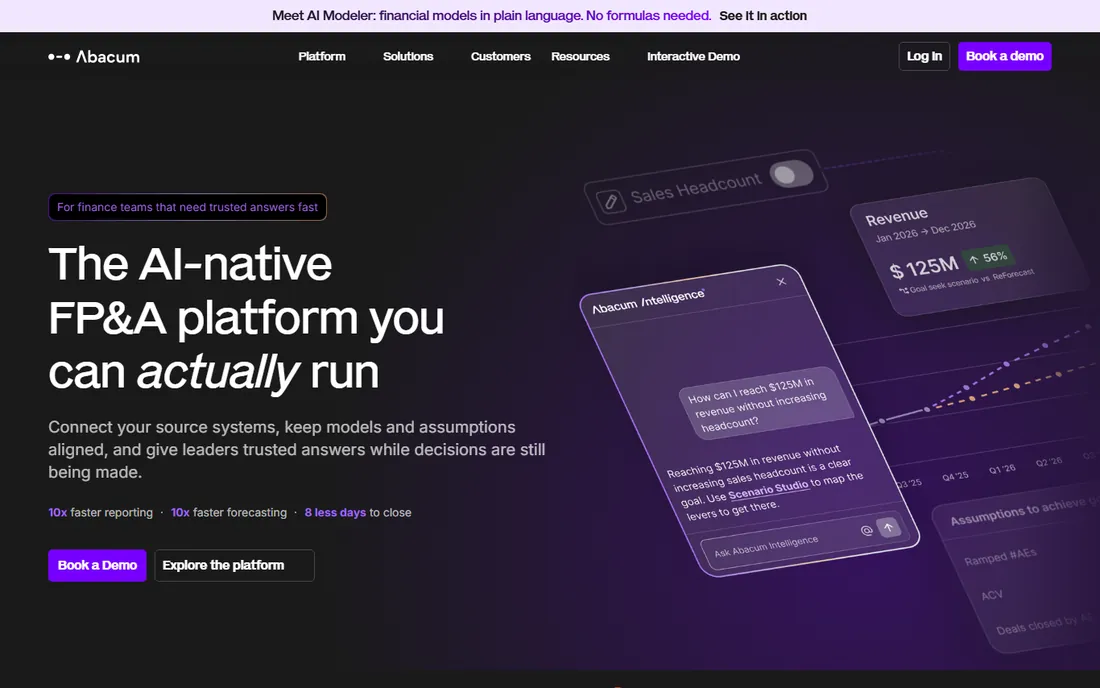
Task: Toggle the Sales Headcount switch
Action: (x=791, y=174)
